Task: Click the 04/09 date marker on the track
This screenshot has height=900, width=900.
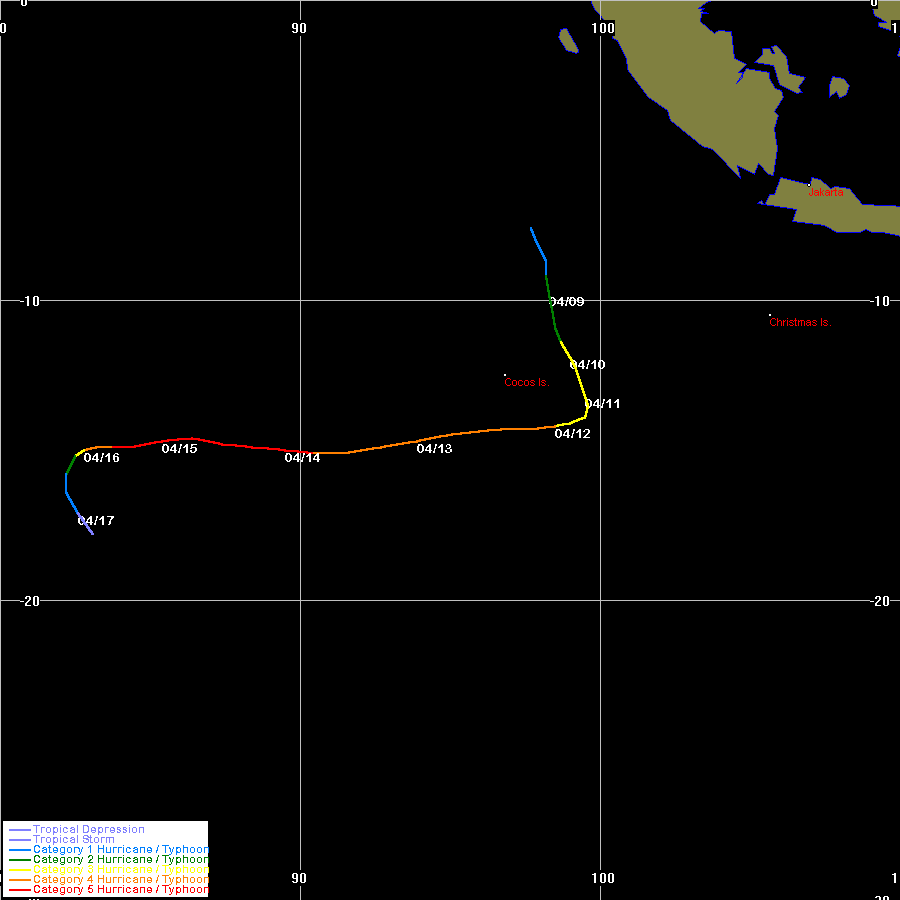Action: [567, 302]
